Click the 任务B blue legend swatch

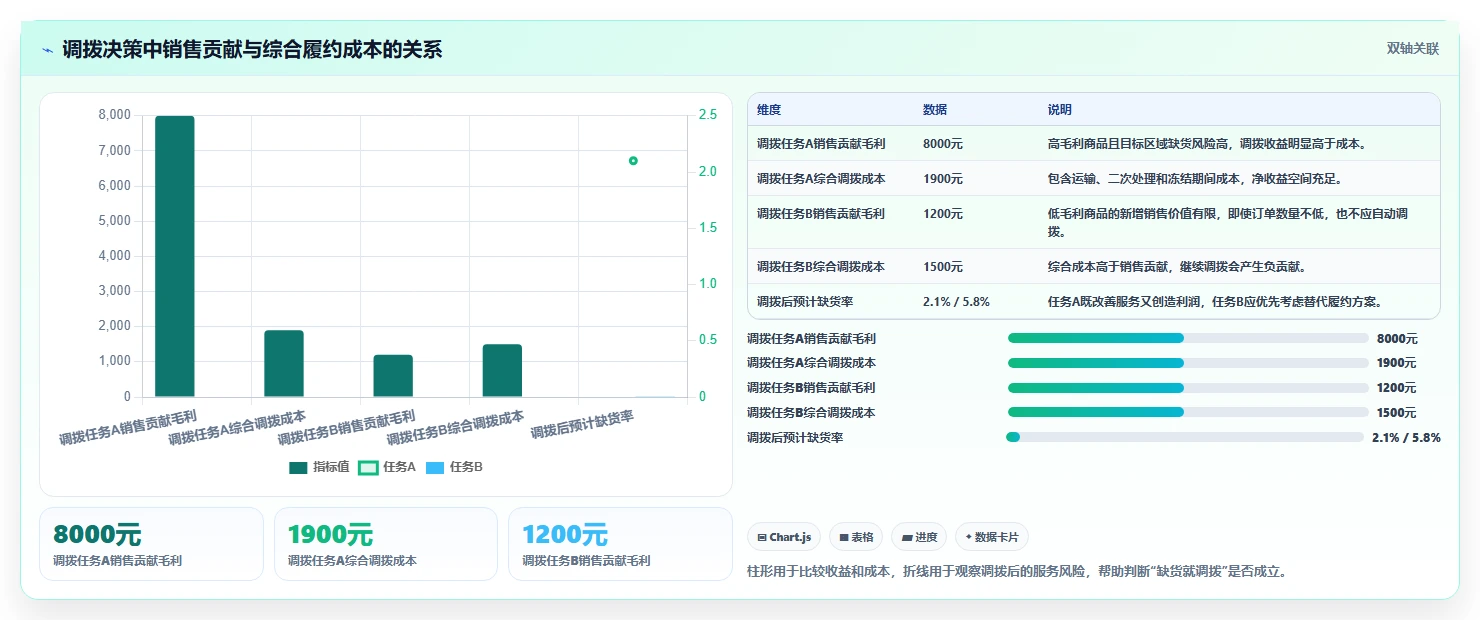(435, 467)
